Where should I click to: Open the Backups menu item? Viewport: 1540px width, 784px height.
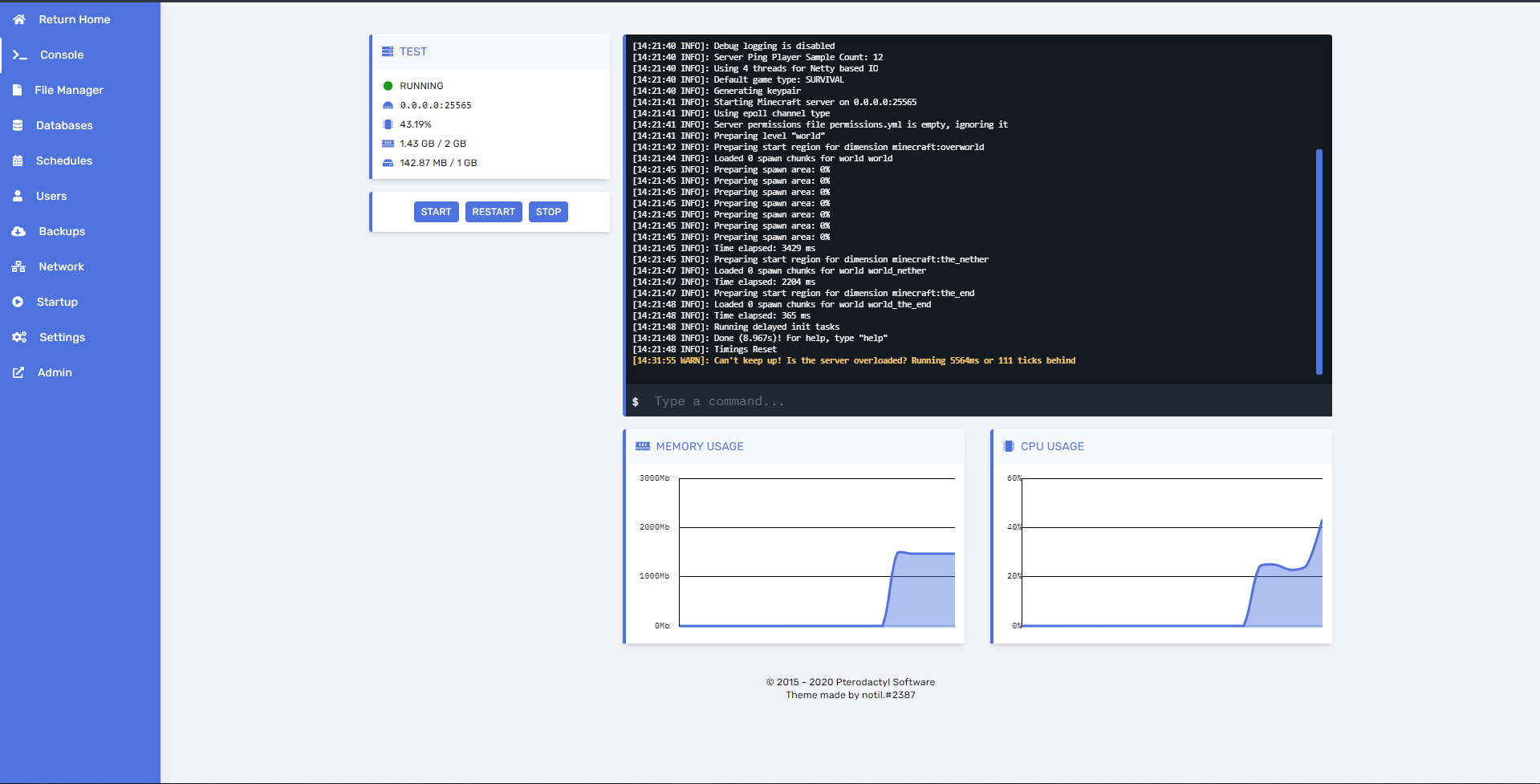point(62,231)
